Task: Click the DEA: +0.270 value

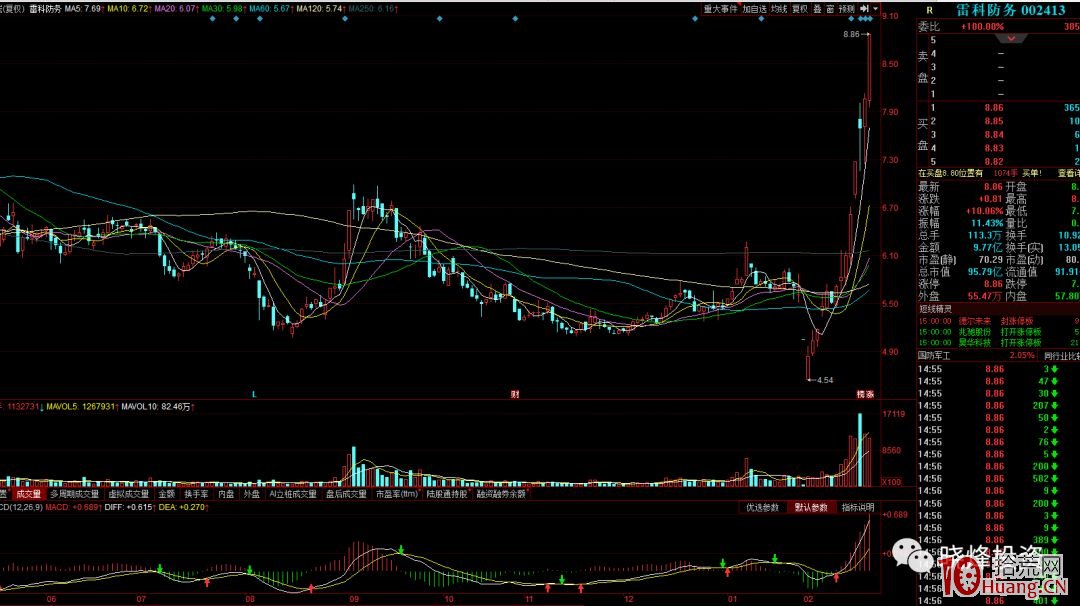Action: (183, 508)
